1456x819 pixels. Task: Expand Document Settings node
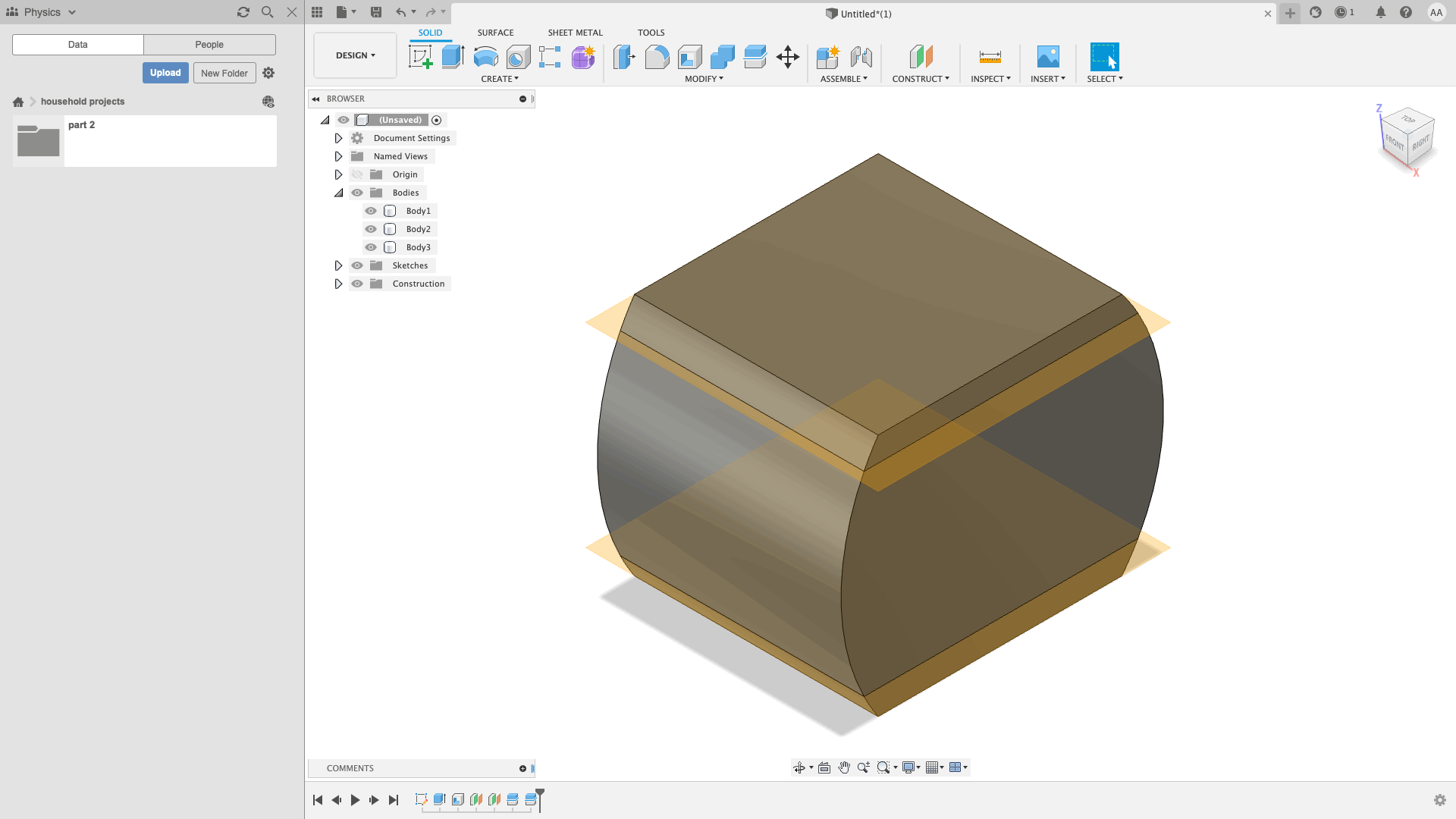click(338, 138)
